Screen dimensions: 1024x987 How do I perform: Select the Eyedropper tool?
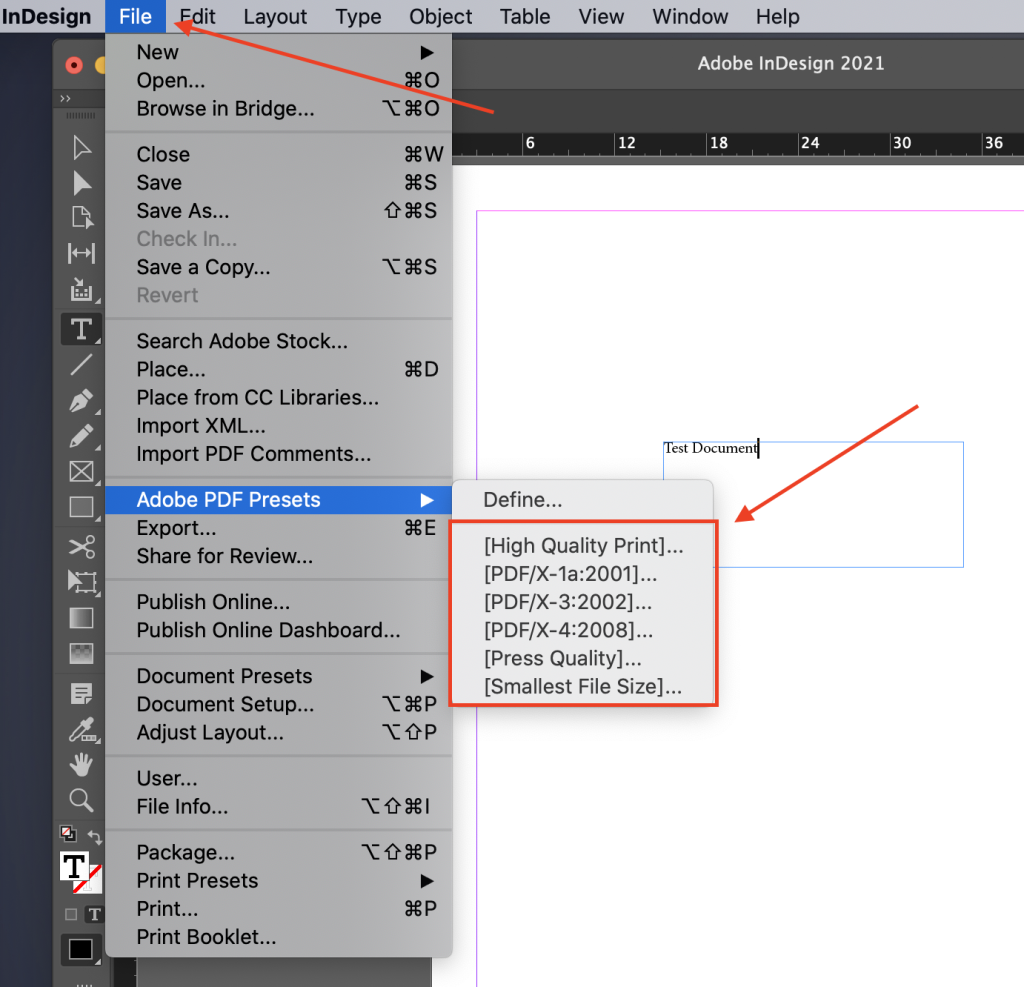click(82, 730)
